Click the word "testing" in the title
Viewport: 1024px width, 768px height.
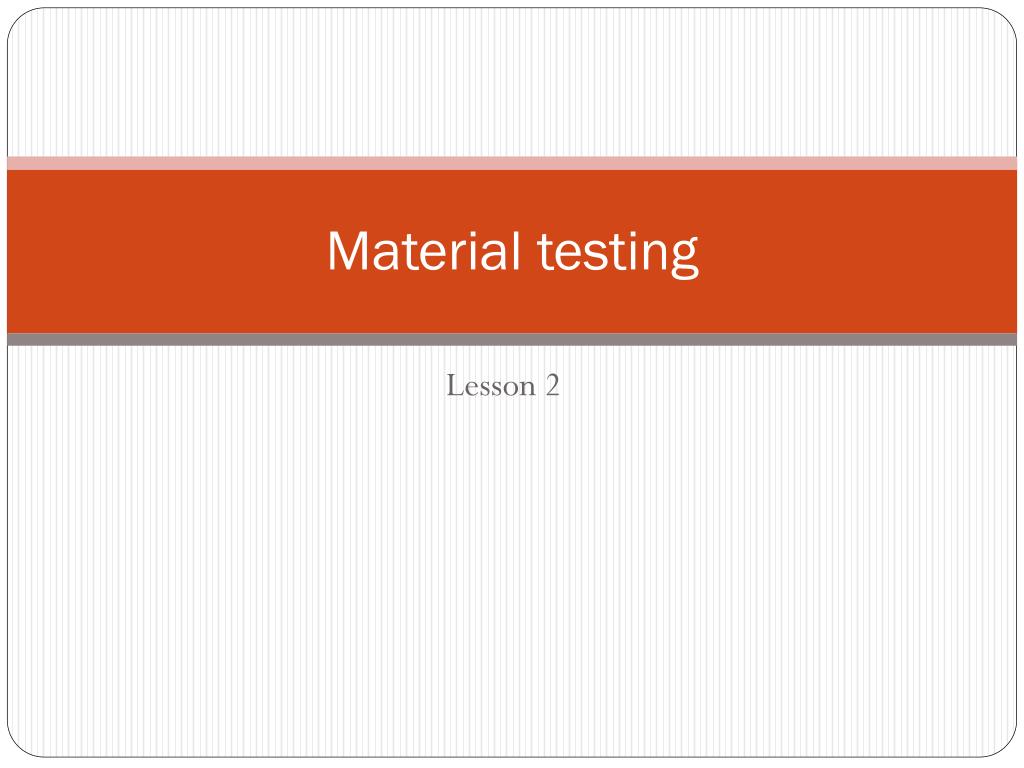pos(618,254)
